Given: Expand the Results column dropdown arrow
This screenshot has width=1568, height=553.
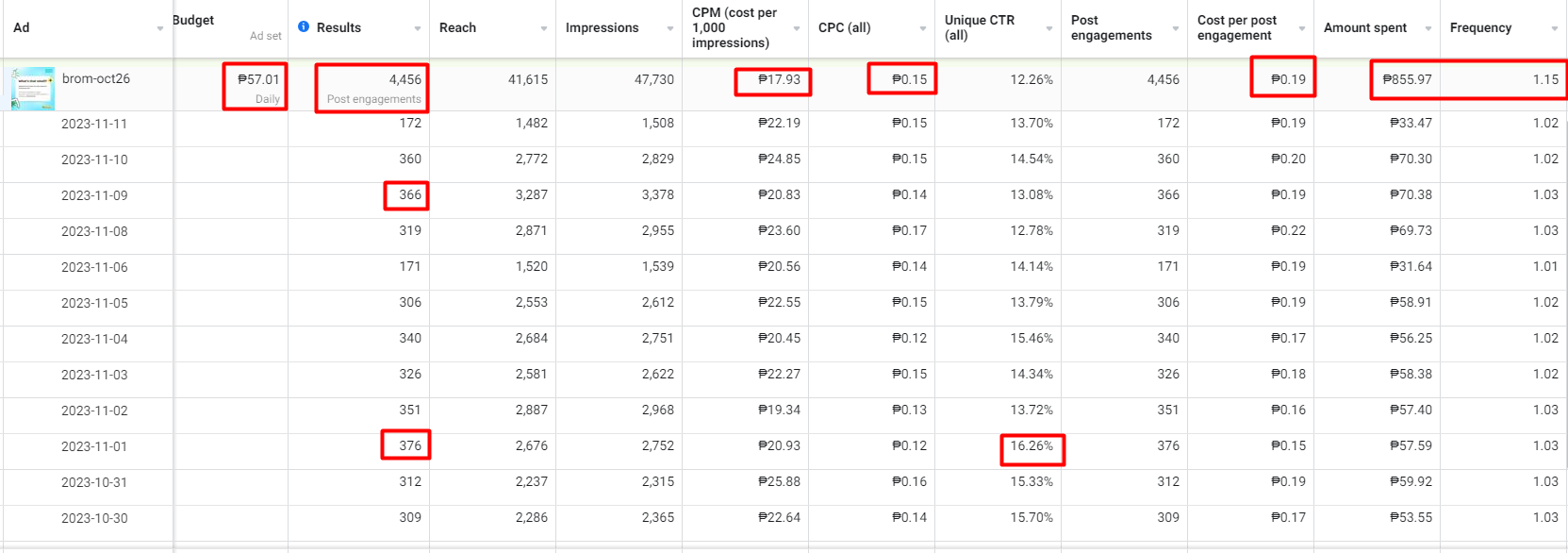Looking at the screenshot, I should [418, 28].
